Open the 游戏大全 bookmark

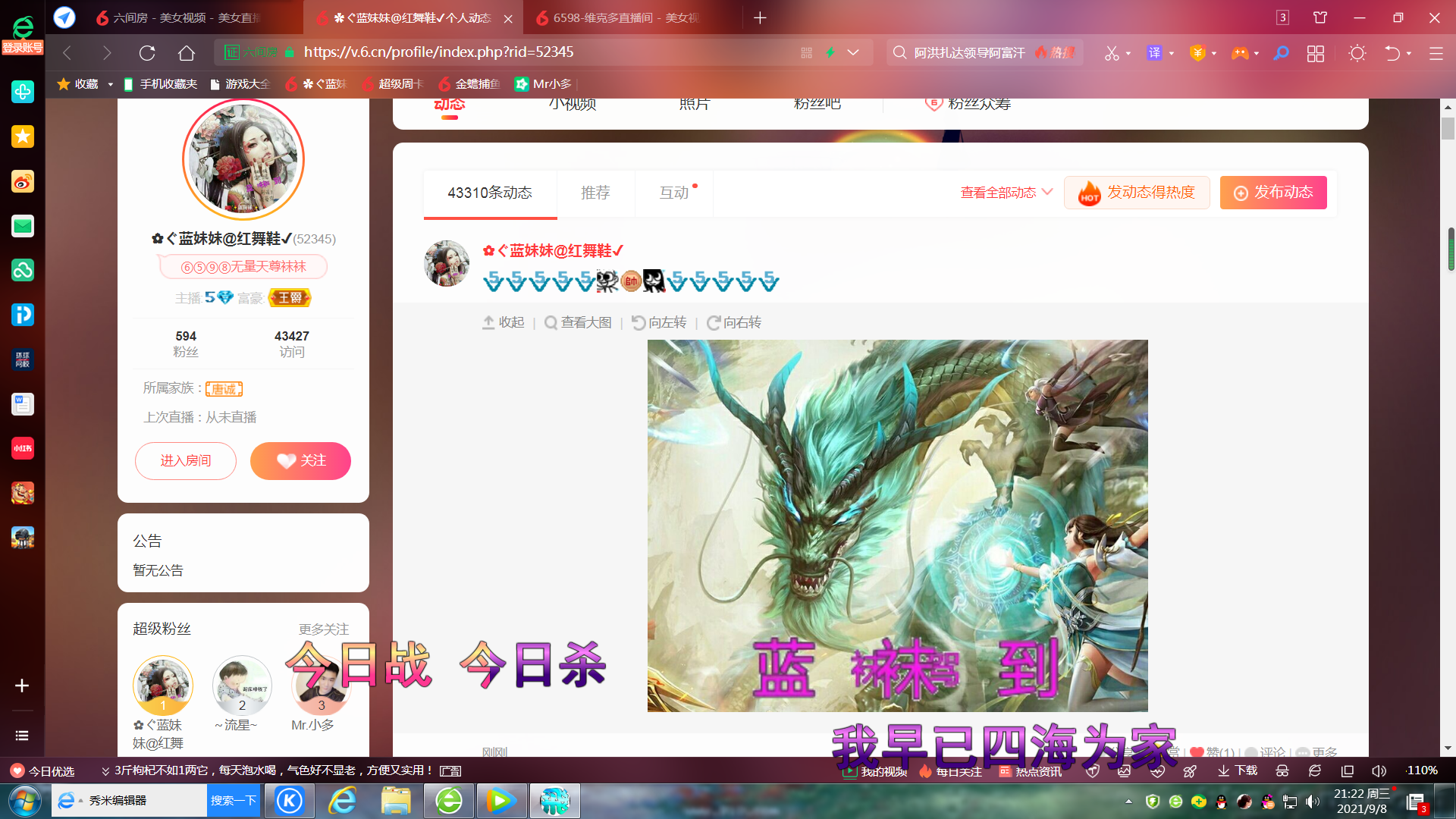[x=240, y=84]
